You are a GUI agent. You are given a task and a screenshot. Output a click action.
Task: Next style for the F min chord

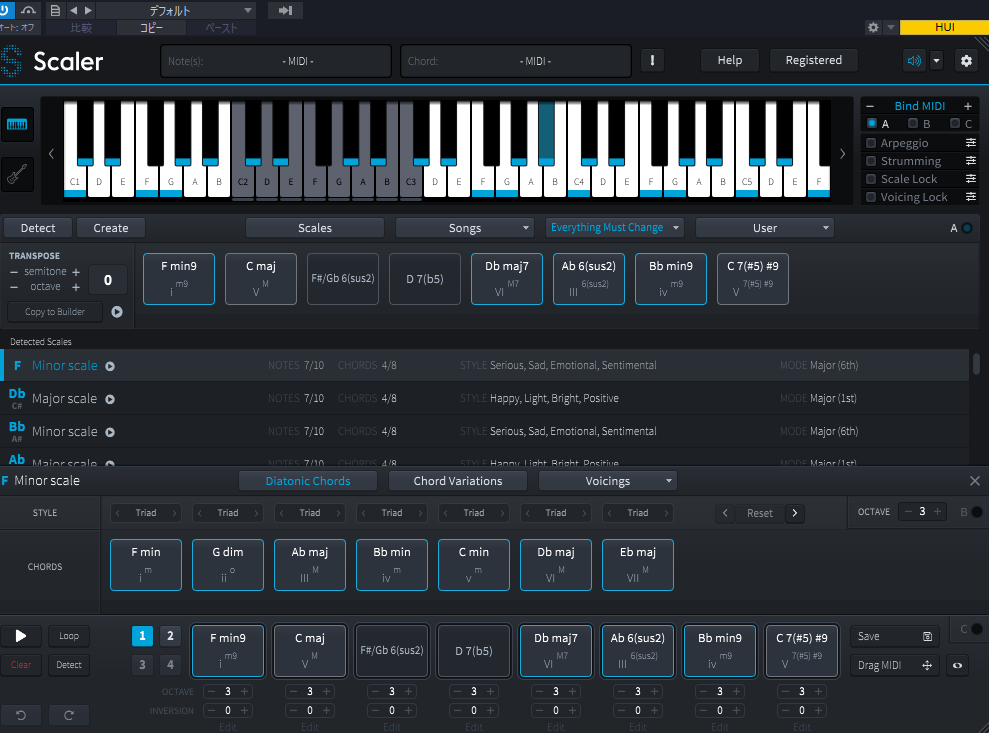coord(175,513)
